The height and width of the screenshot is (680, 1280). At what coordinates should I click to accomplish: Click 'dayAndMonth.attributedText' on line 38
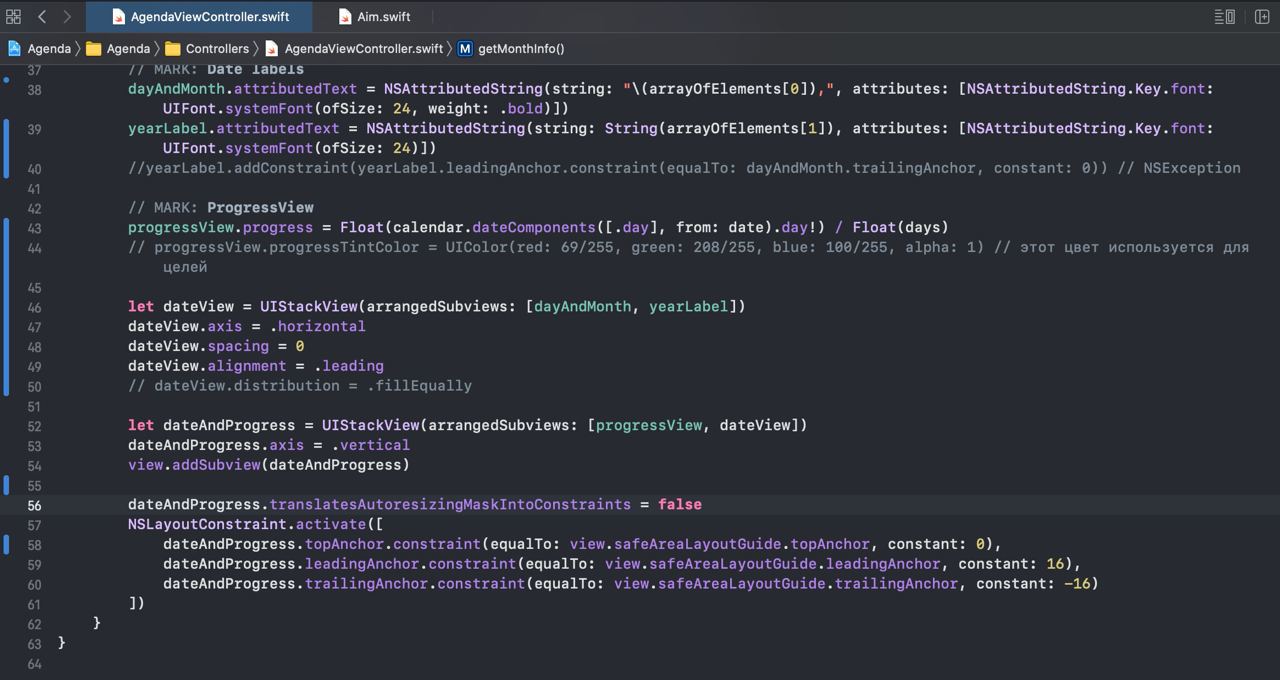[242, 89]
